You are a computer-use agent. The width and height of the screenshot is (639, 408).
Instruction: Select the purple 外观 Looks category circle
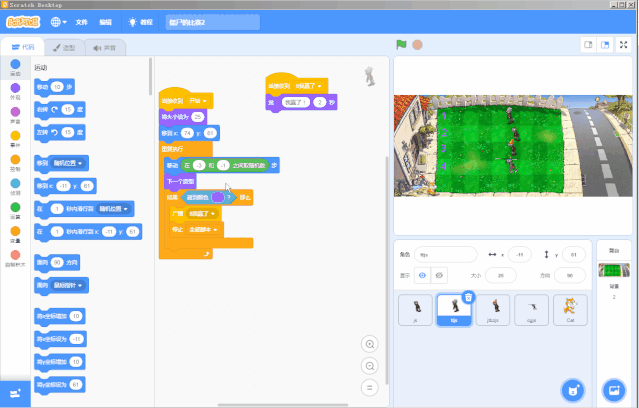point(15,88)
